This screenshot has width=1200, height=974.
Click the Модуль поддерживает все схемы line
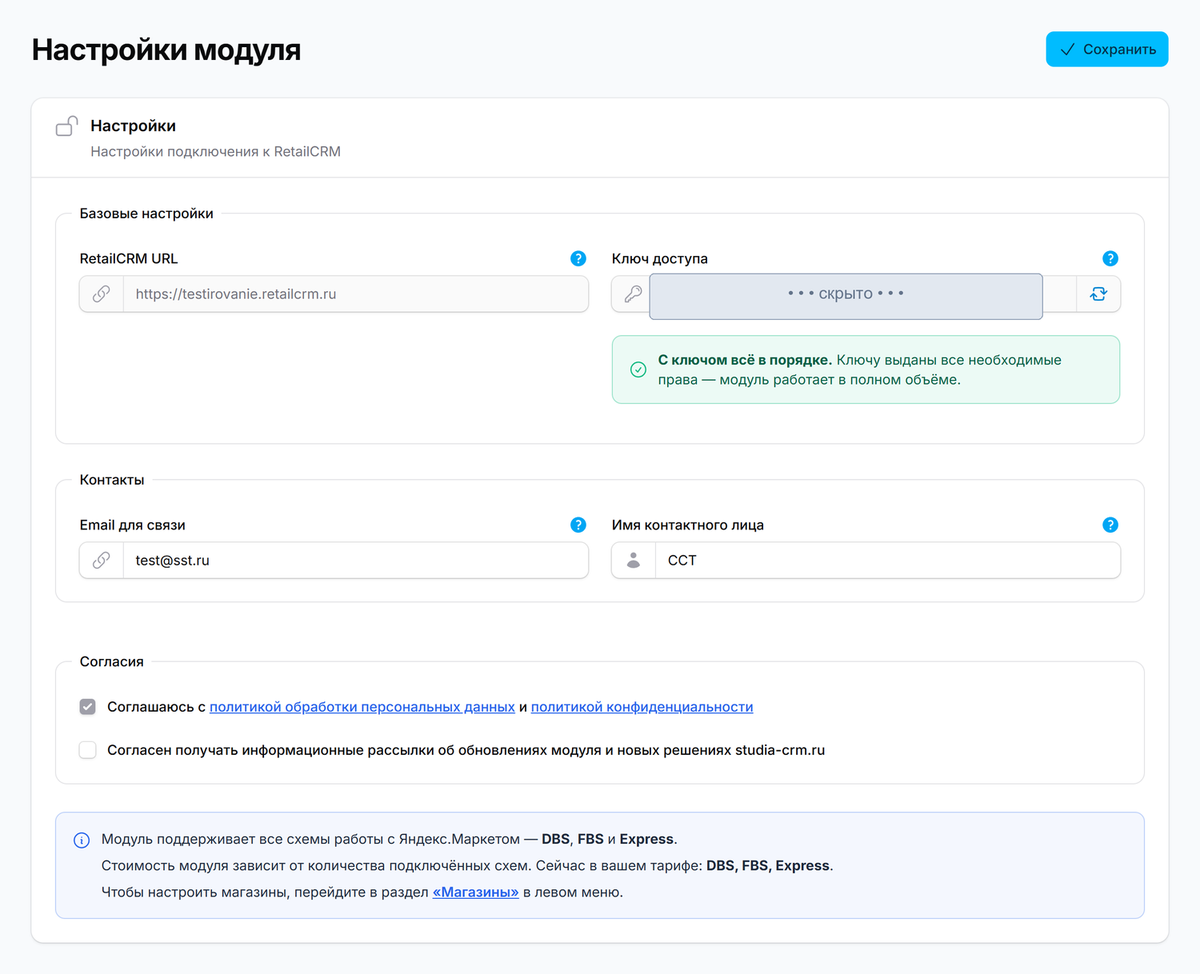(390, 838)
